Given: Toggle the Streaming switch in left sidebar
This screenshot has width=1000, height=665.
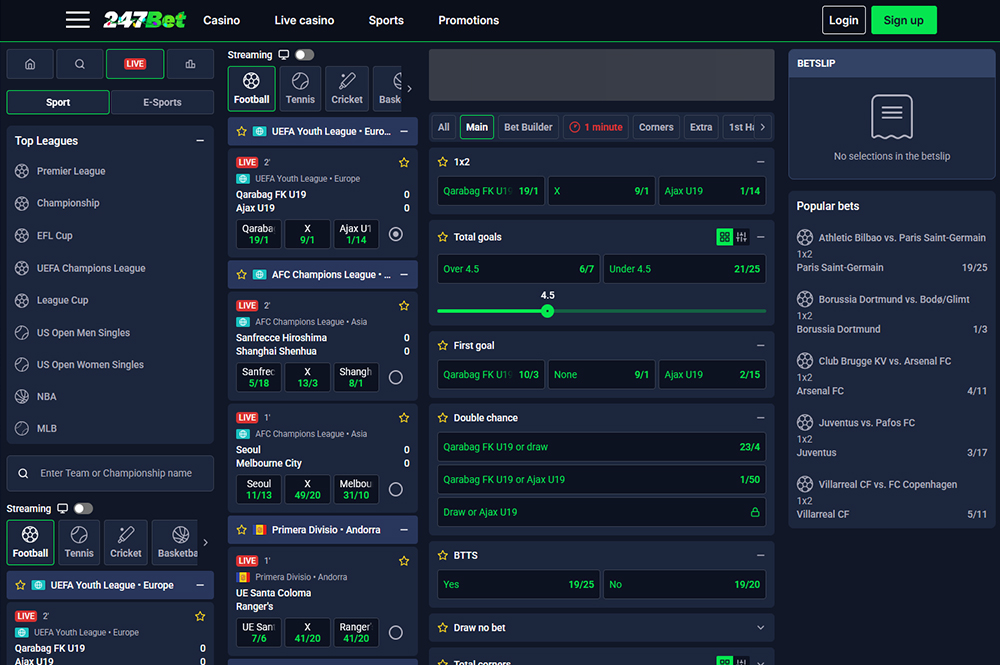Looking at the screenshot, I should tap(82, 509).
